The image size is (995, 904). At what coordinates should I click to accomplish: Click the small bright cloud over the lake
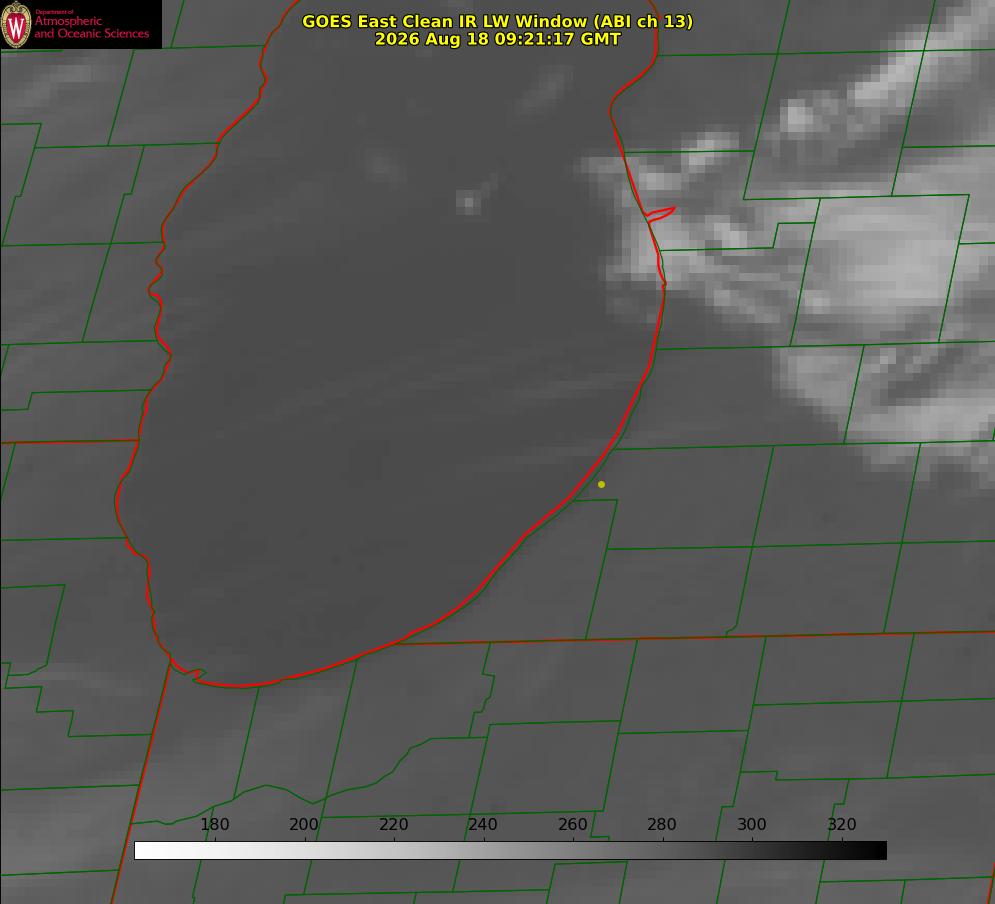468,202
